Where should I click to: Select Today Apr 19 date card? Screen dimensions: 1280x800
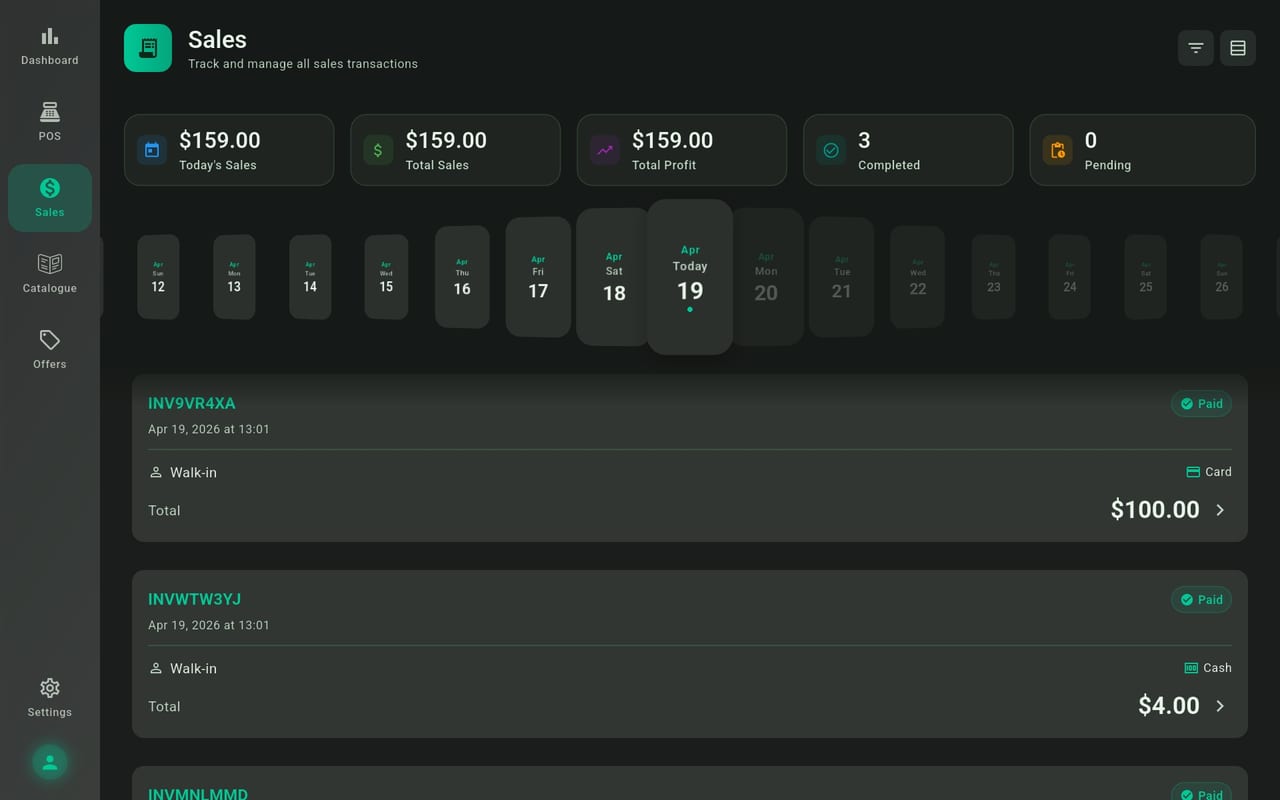[x=690, y=277]
